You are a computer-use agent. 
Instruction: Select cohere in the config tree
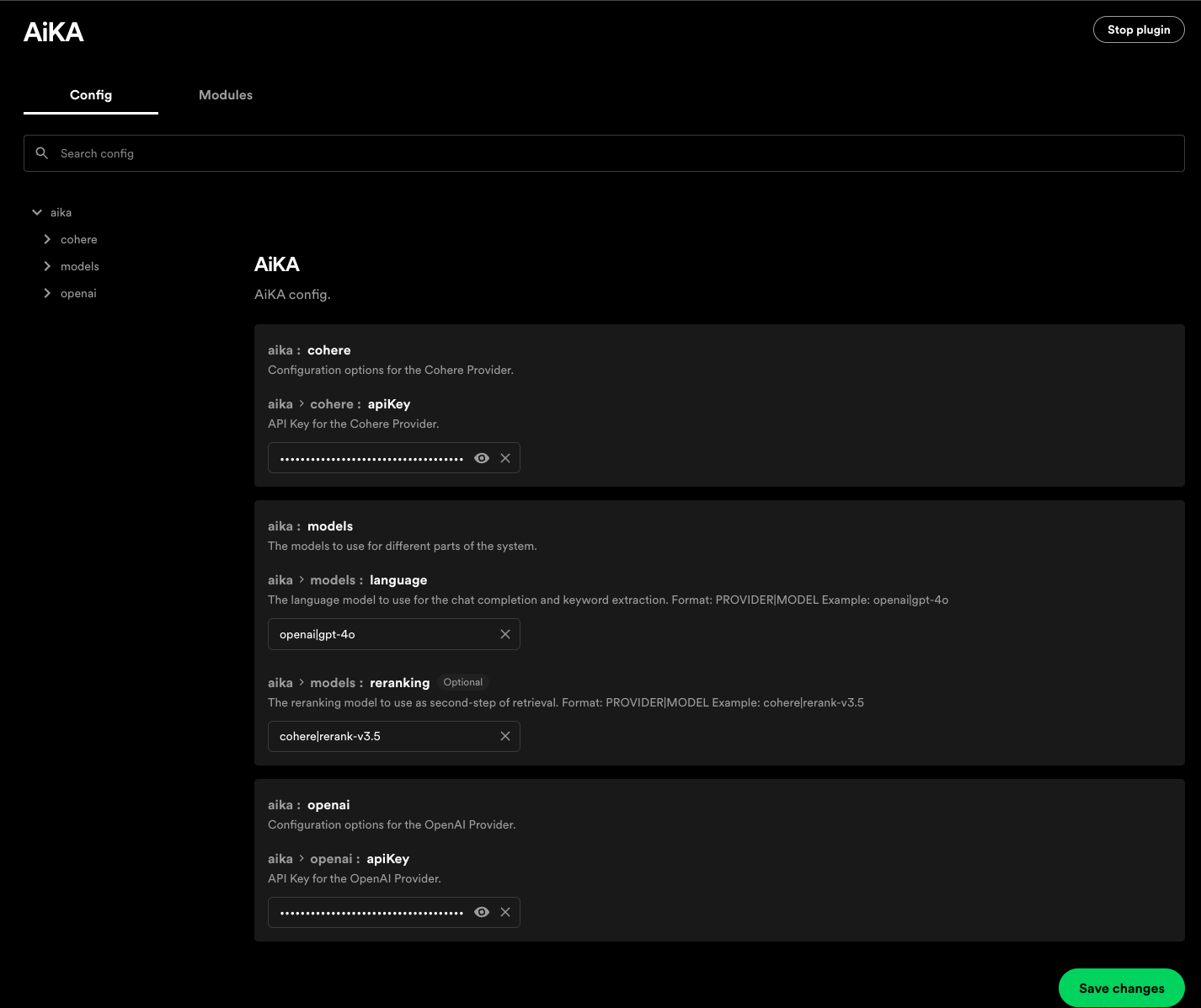click(79, 239)
